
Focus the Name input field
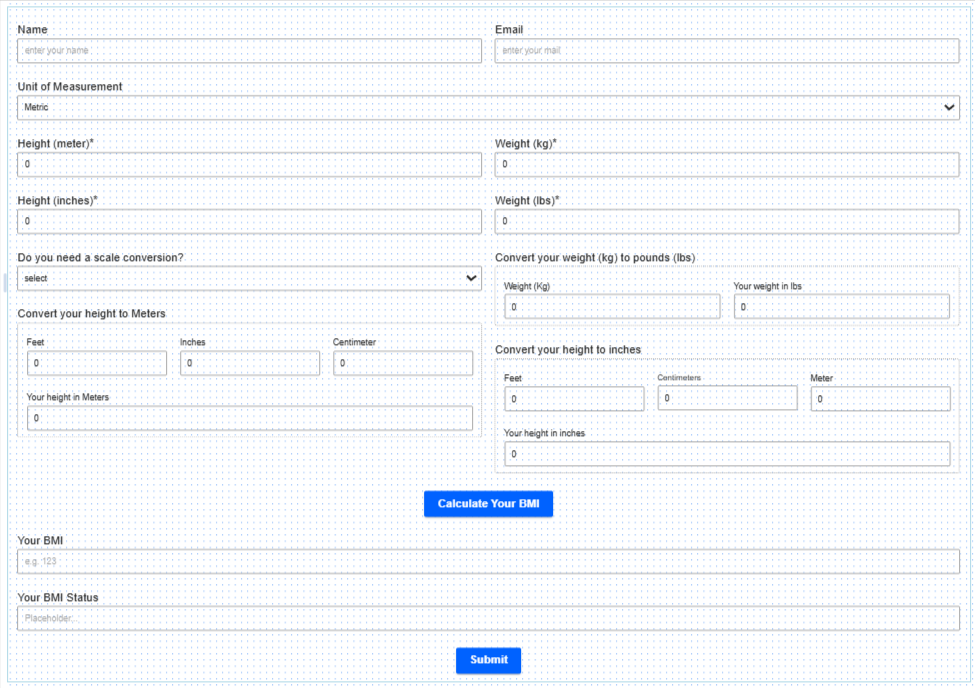point(249,51)
